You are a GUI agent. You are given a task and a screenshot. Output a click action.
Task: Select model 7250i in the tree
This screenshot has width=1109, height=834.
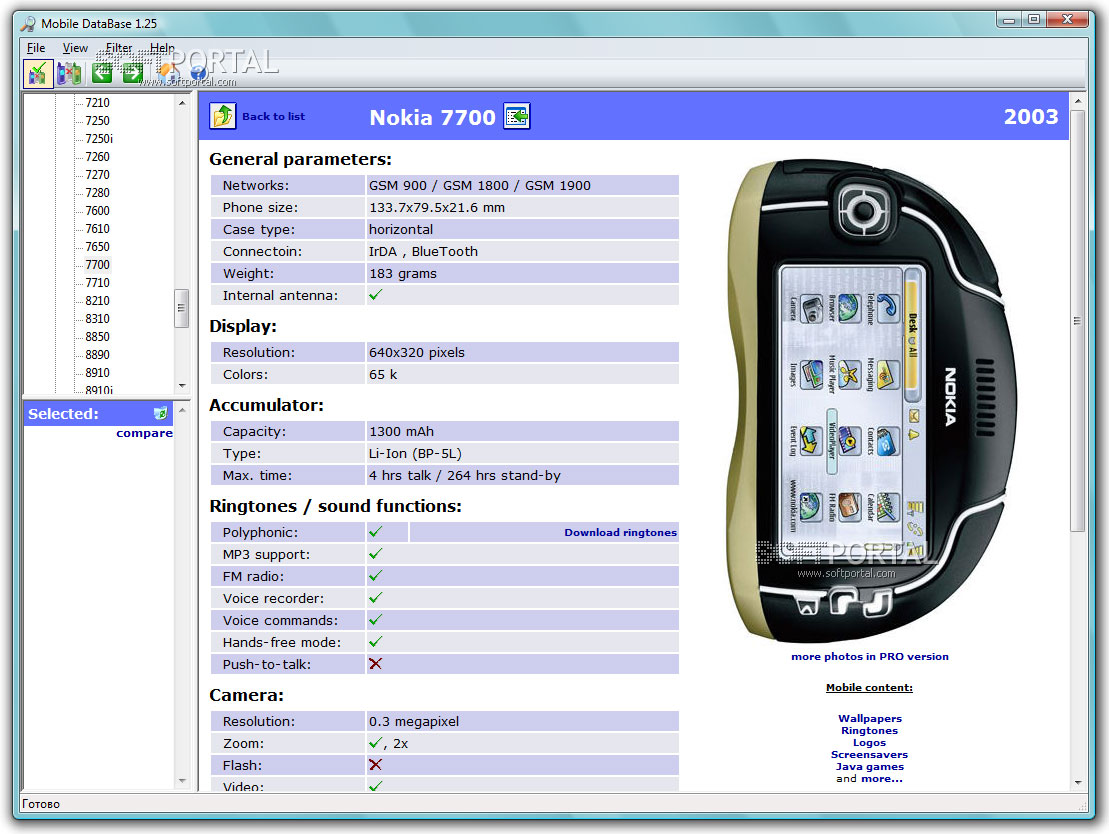(x=99, y=139)
